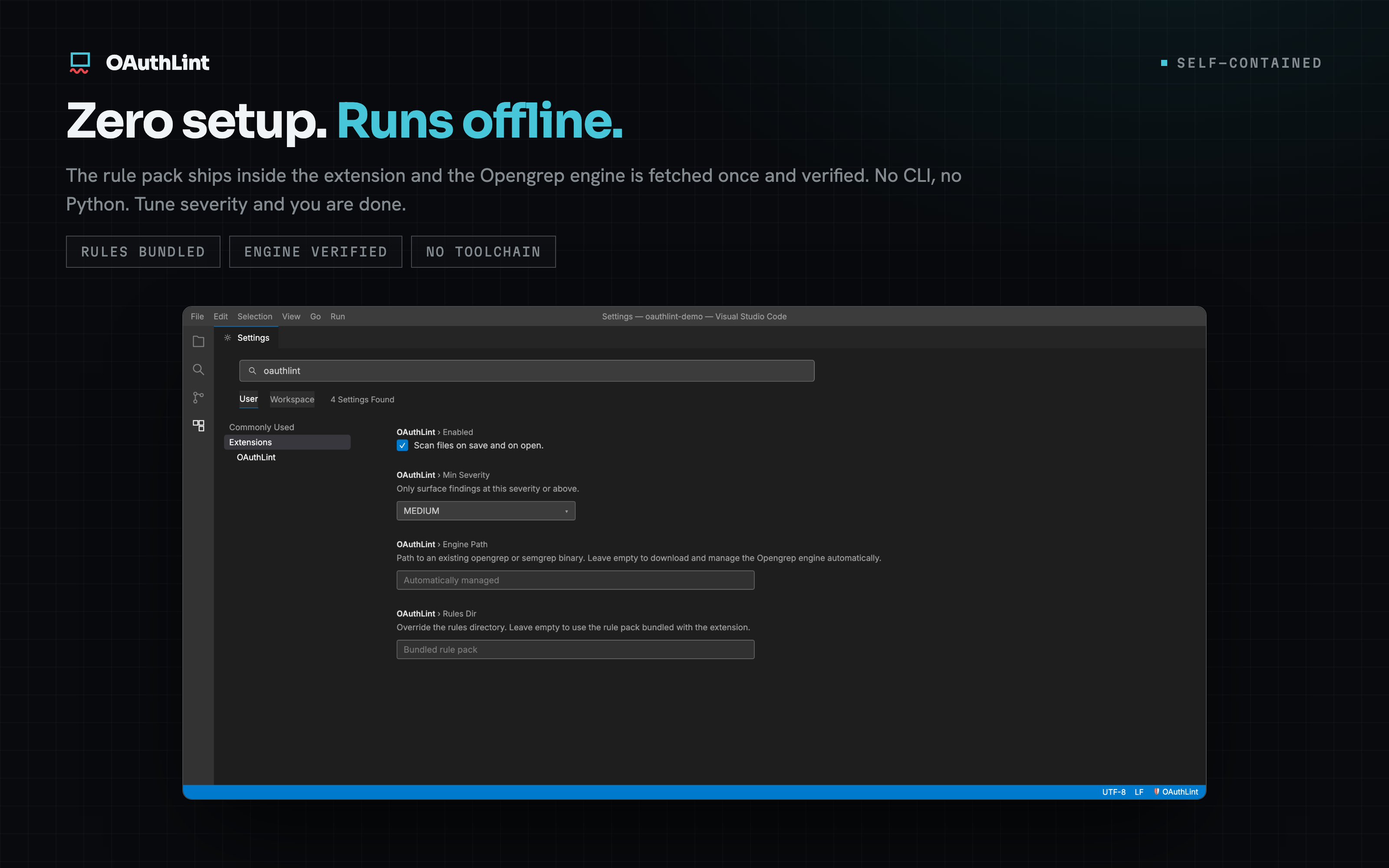This screenshot has width=1389, height=868.
Task: Click 'Only surface findings at this severity' description
Action: (488, 489)
